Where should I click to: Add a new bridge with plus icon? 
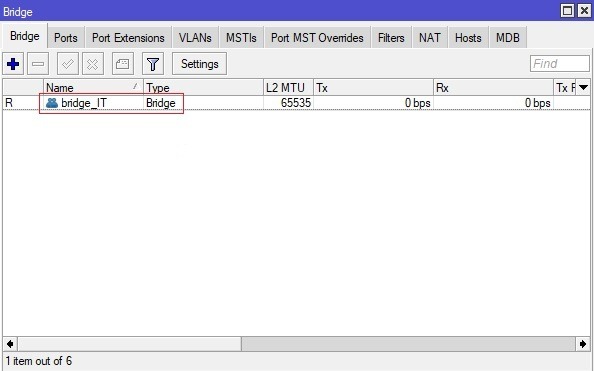click(13, 64)
